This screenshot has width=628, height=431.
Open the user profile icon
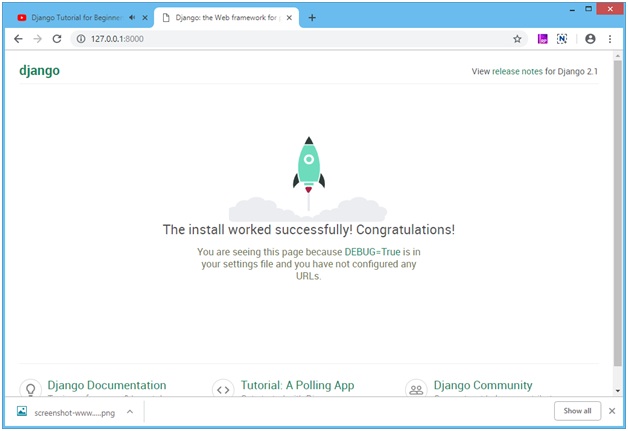point(590,39)
